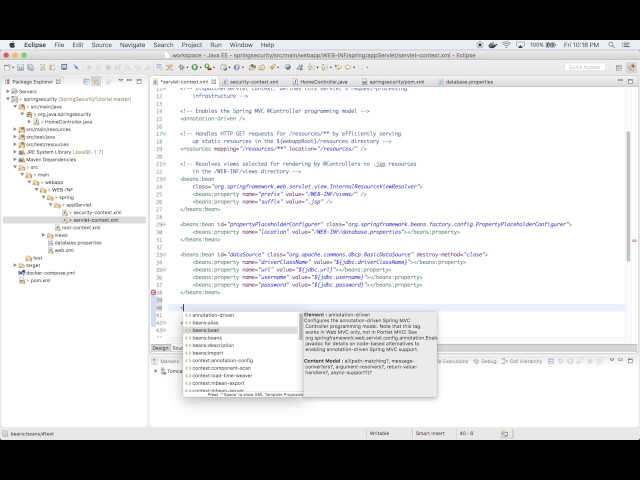Click the Java EE perspective icon at top right
The image size is (640, 480).
click(631, 67)
